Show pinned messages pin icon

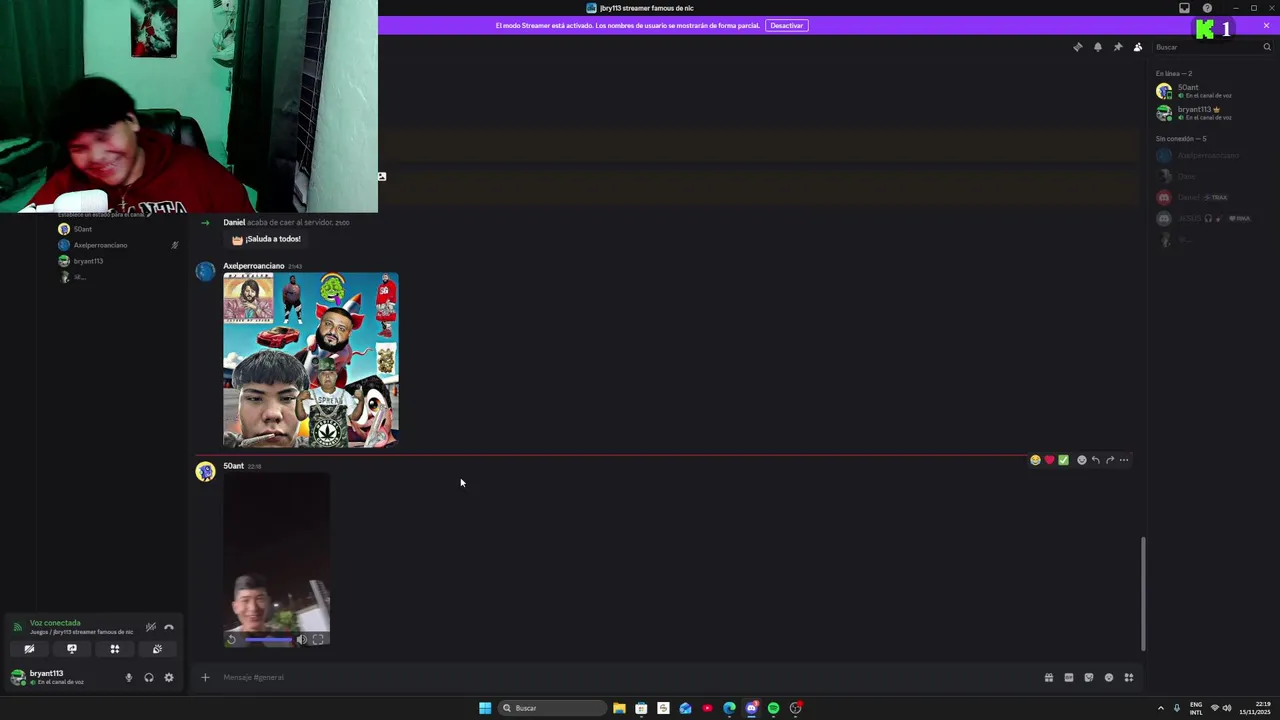tap(1117, 47)
